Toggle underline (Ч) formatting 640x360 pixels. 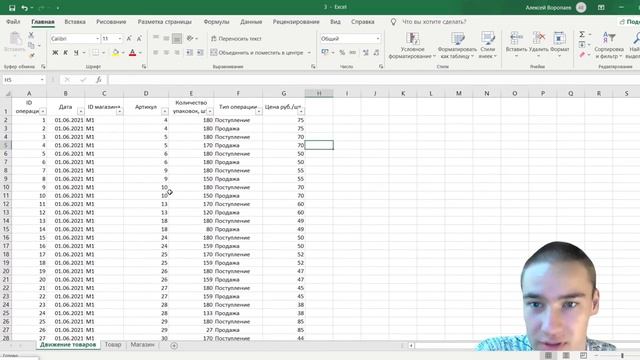click(x=76, y=53)
